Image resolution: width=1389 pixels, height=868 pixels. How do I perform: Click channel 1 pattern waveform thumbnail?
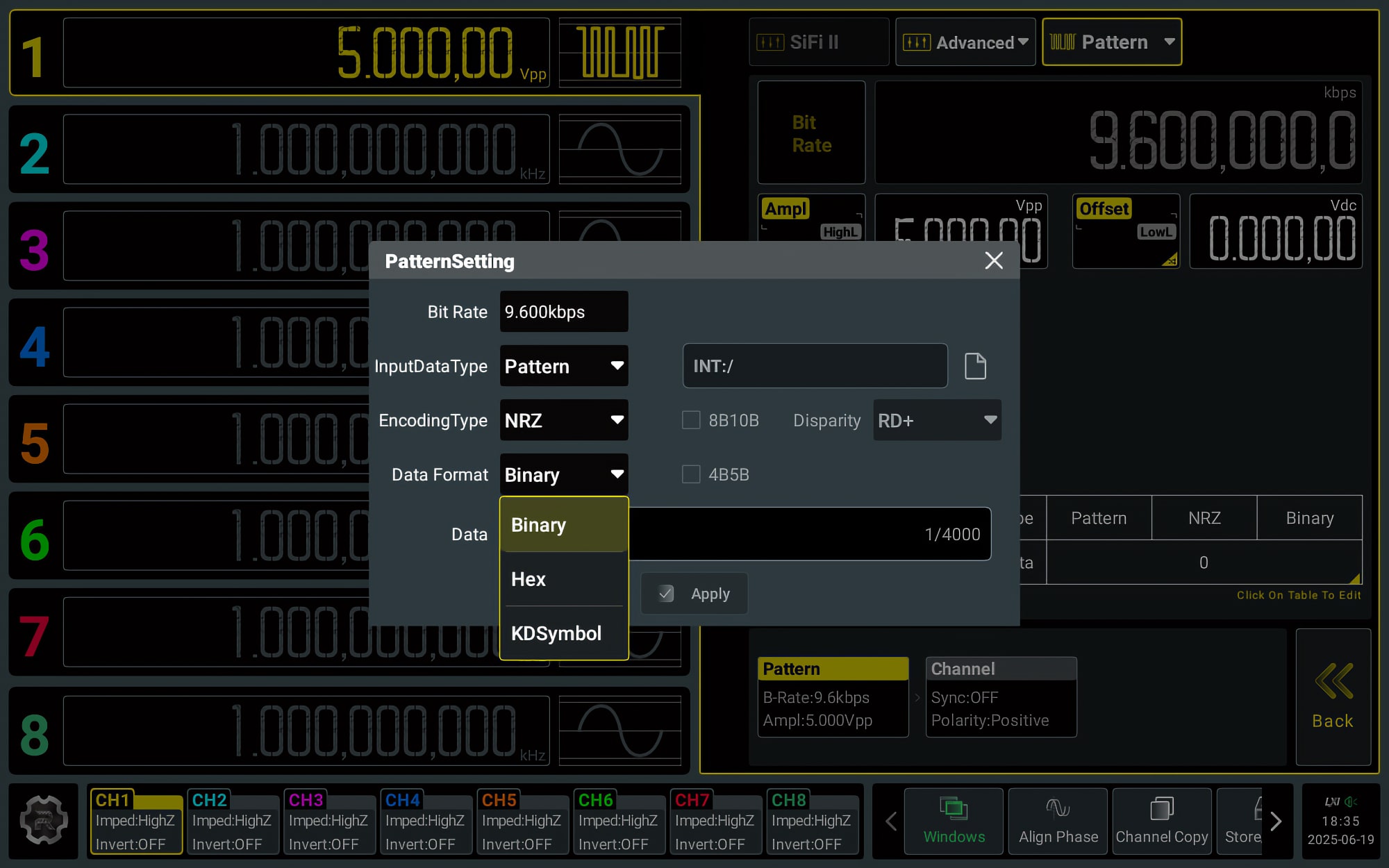pyautogui.click(x=619, y=52)
